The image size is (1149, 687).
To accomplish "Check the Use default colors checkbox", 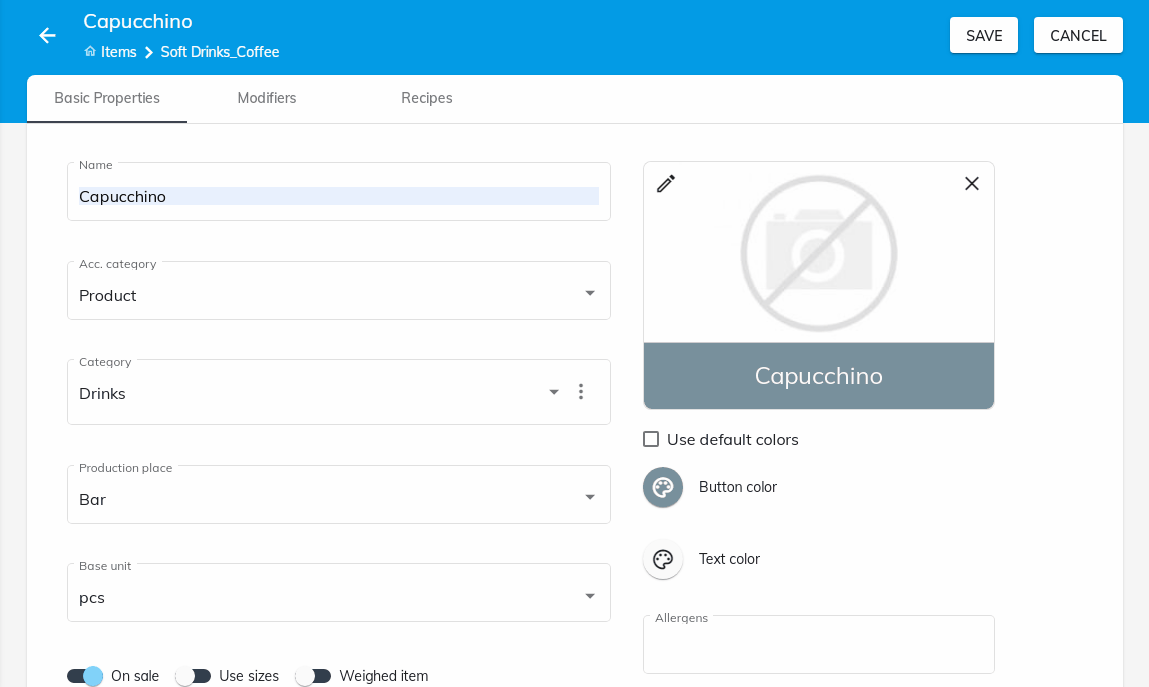I will pos(651,439).
